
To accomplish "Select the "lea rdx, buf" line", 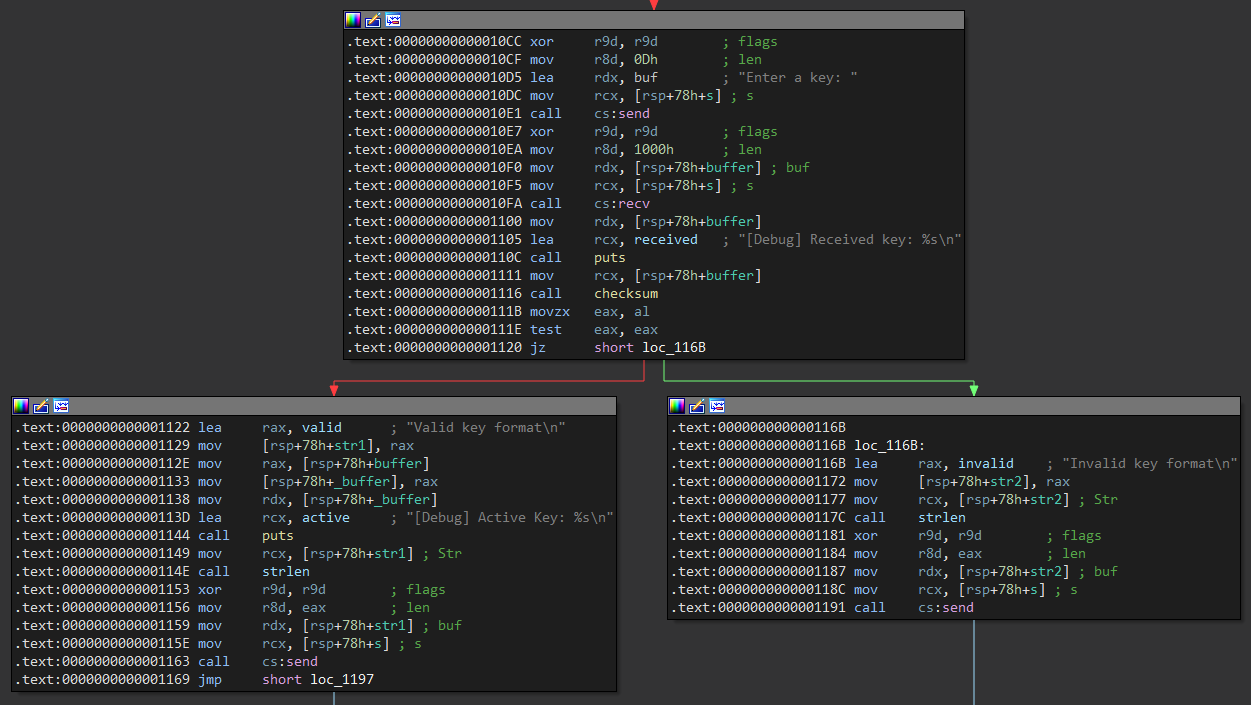I will tap(603, 78).
